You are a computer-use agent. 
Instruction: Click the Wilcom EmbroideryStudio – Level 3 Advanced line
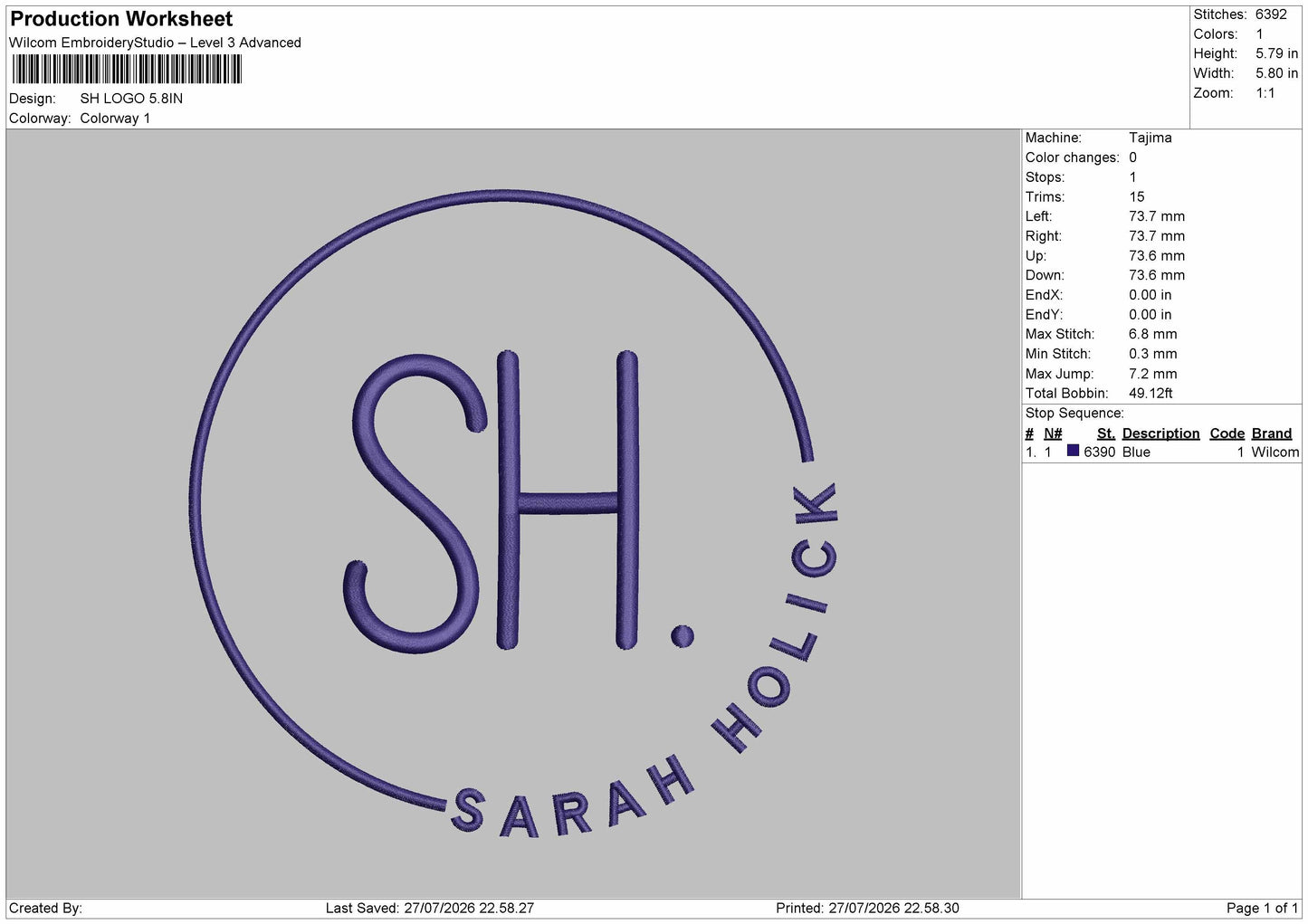[x=155, y=43]
